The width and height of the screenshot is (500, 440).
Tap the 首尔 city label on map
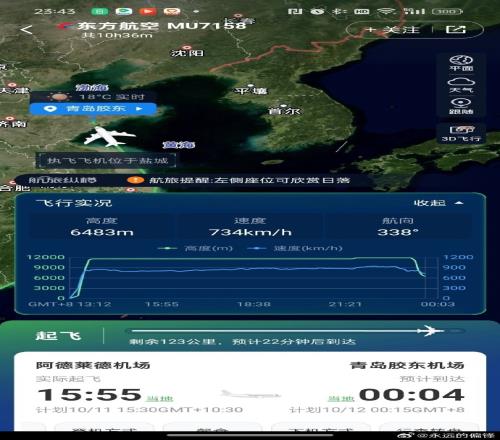tap(285, 111)
